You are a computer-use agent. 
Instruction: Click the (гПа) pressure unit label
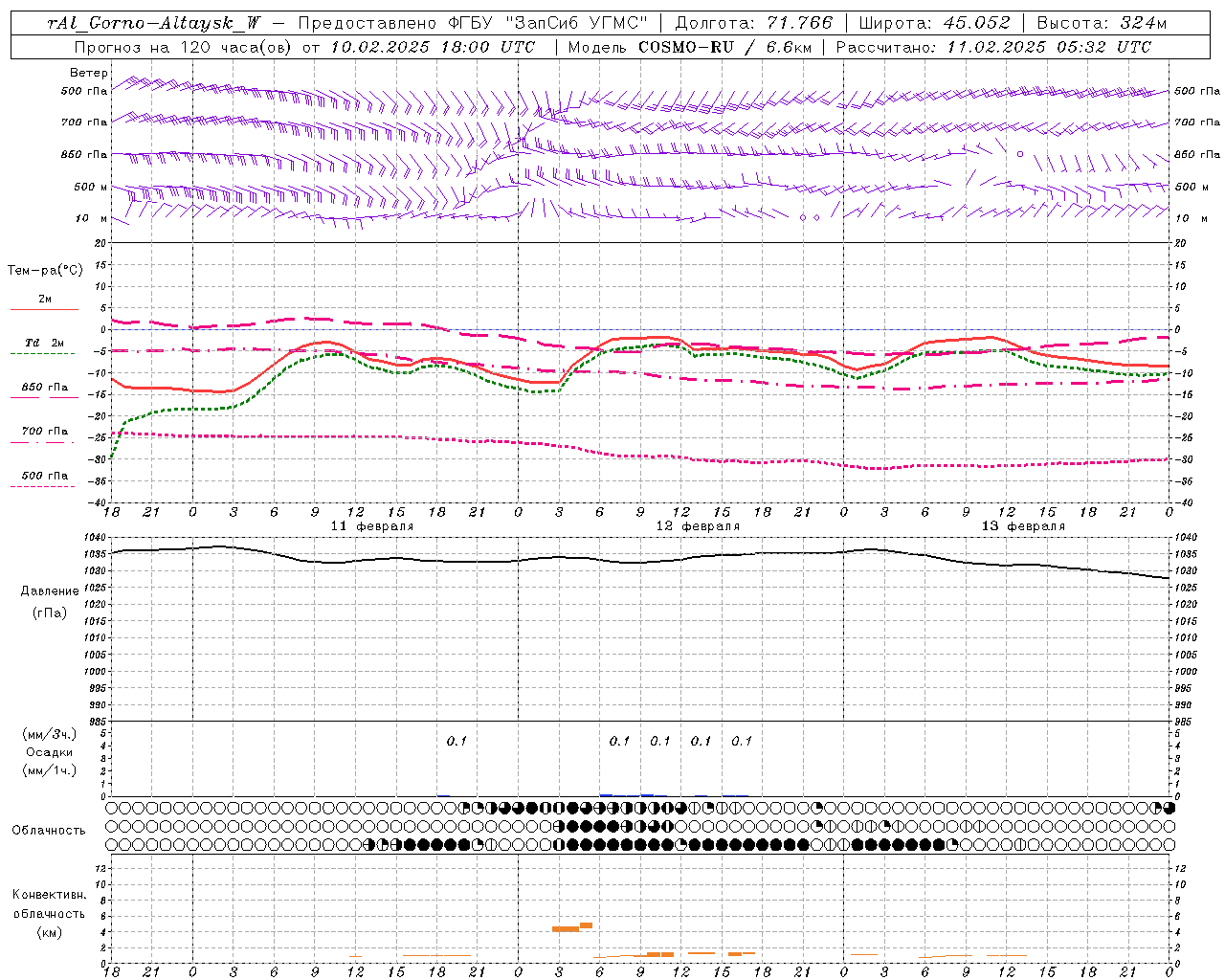coord(50,612)
